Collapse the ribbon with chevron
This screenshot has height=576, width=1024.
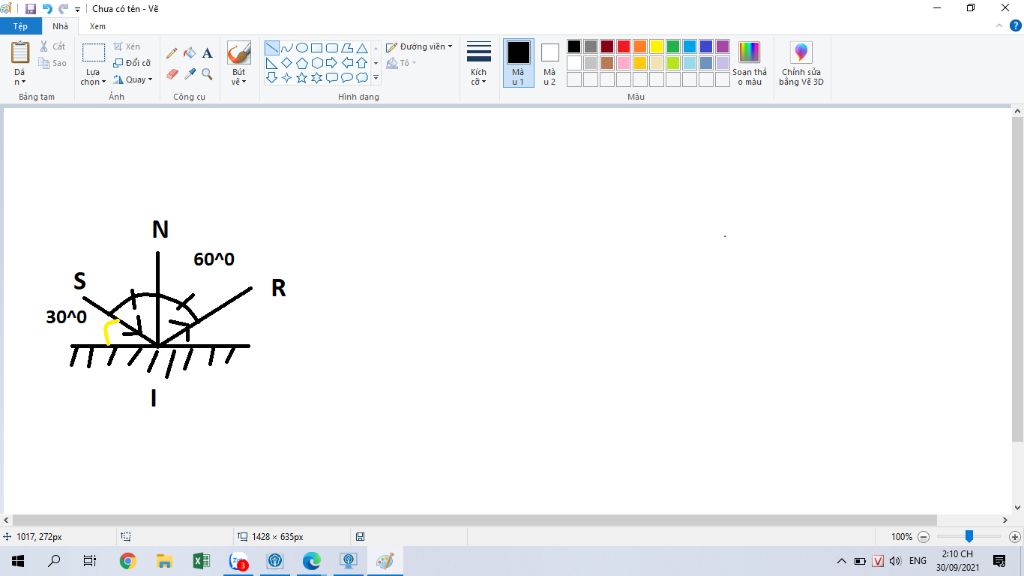tap(999, 26)
